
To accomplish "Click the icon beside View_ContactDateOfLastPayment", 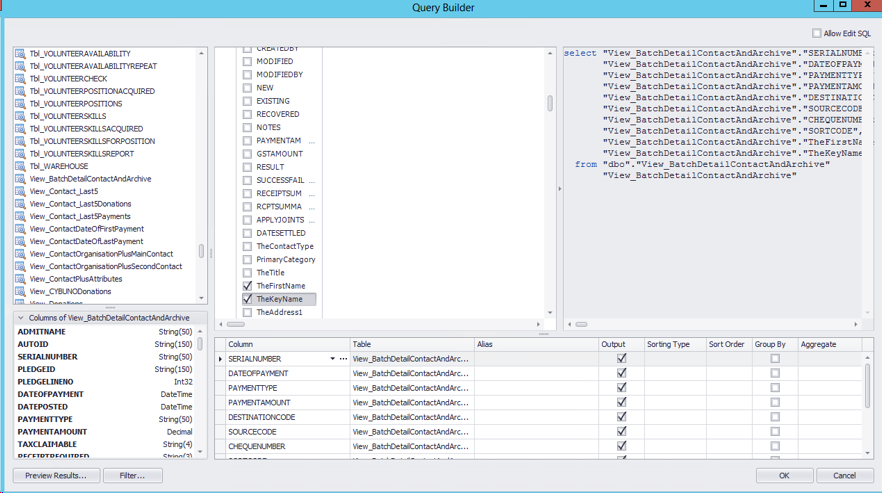I will pos(20,241).
